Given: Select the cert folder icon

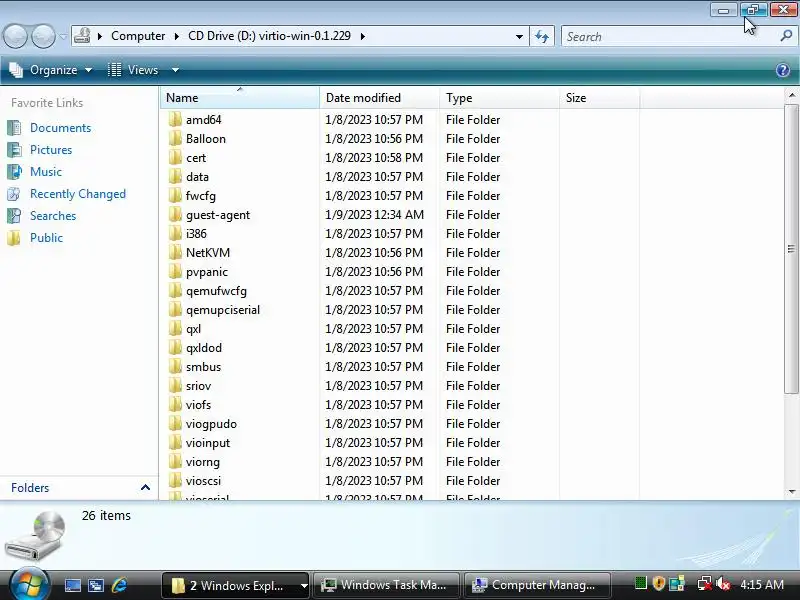Looking at the screenshot, I should (175, 157).
